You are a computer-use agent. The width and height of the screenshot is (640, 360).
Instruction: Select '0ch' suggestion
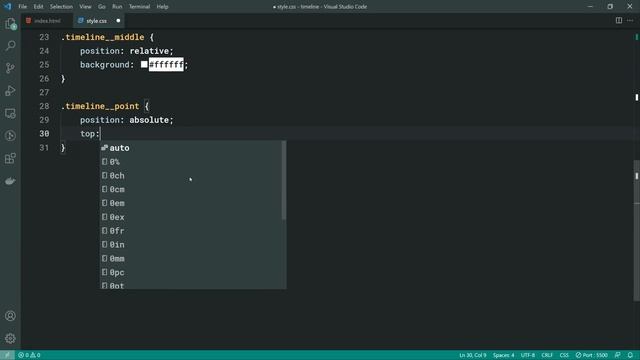191,176
